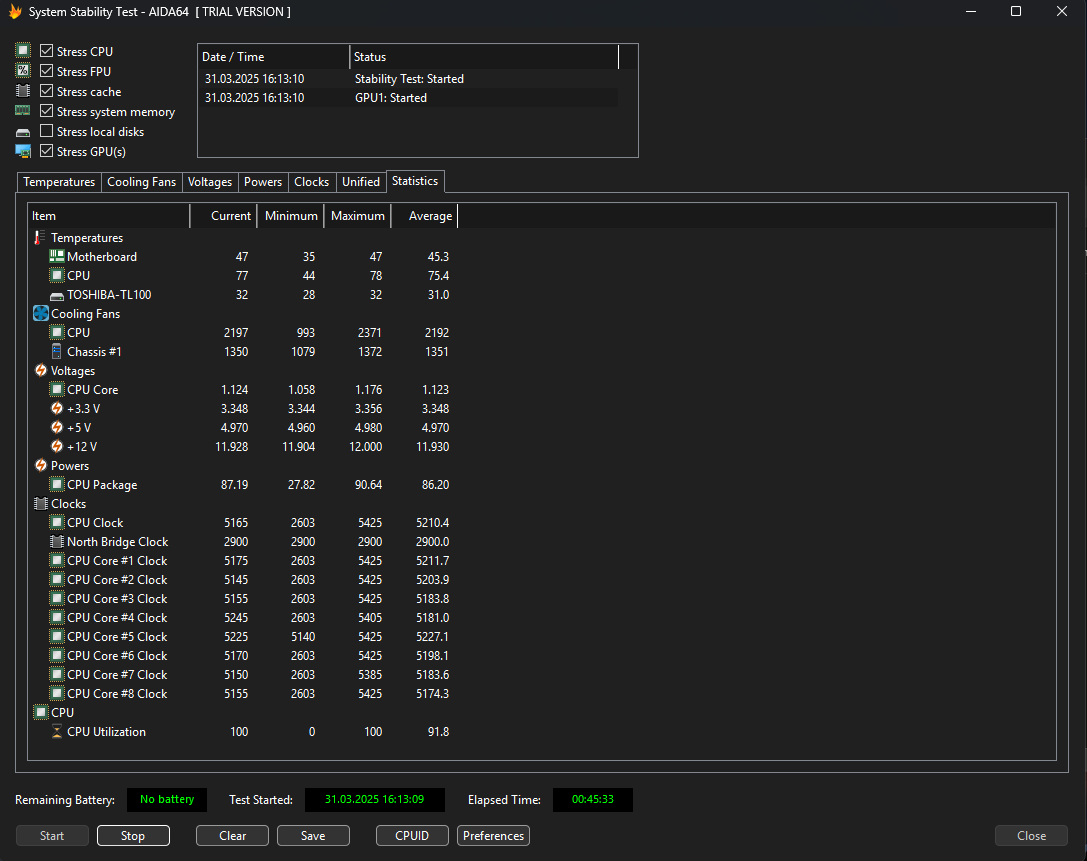Click the Stress local disks drive icon

(x=23, y=132)
